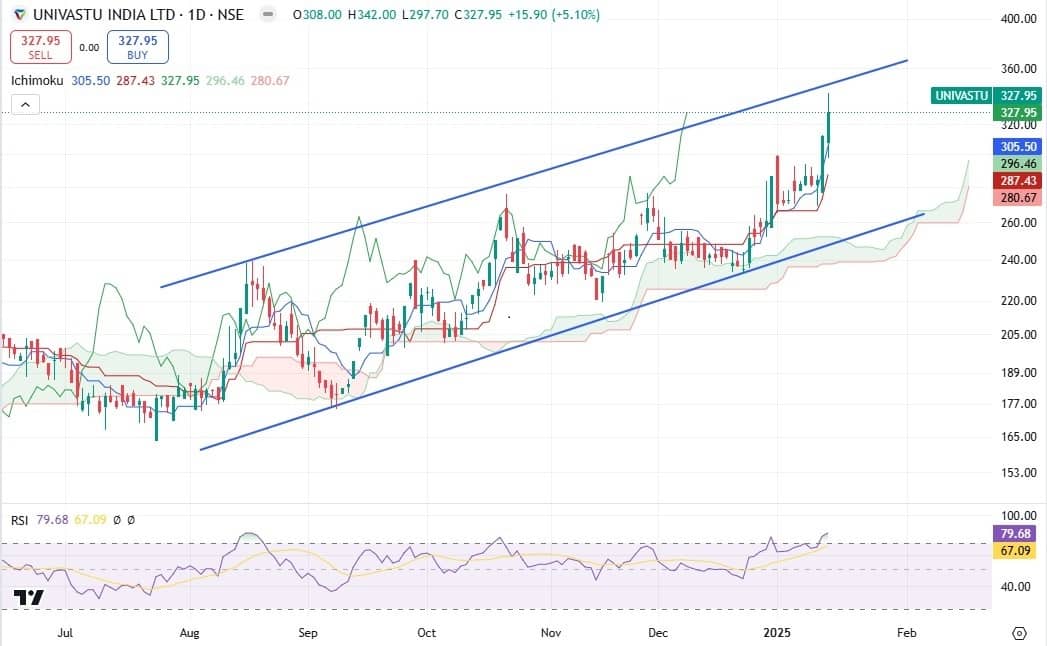Click the light green 296.46 price tag
The height and width of the screenshot is (646, 1047).
[1015, 163]
